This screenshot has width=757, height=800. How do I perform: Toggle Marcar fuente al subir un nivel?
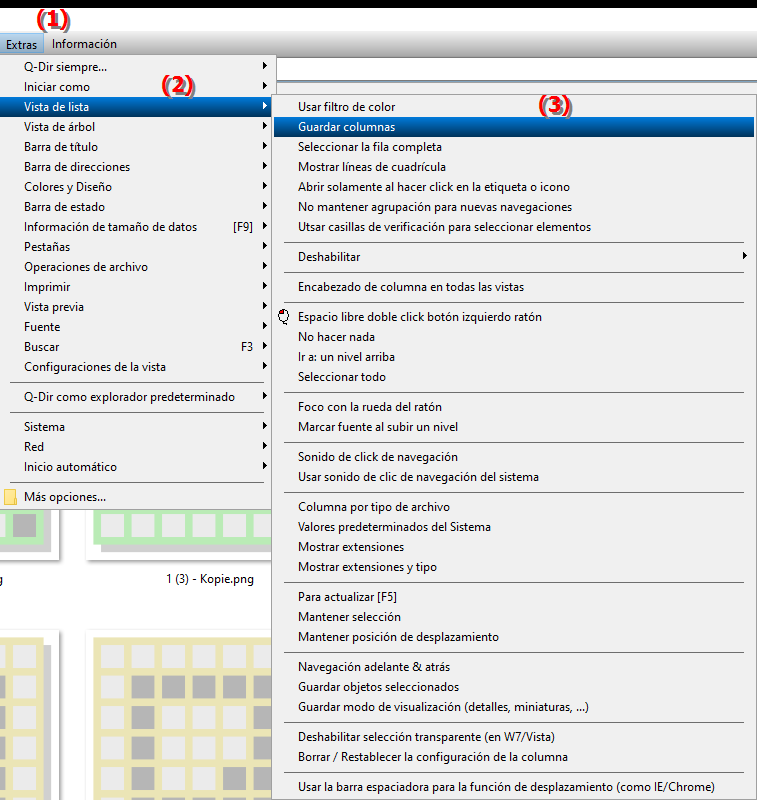514,427
